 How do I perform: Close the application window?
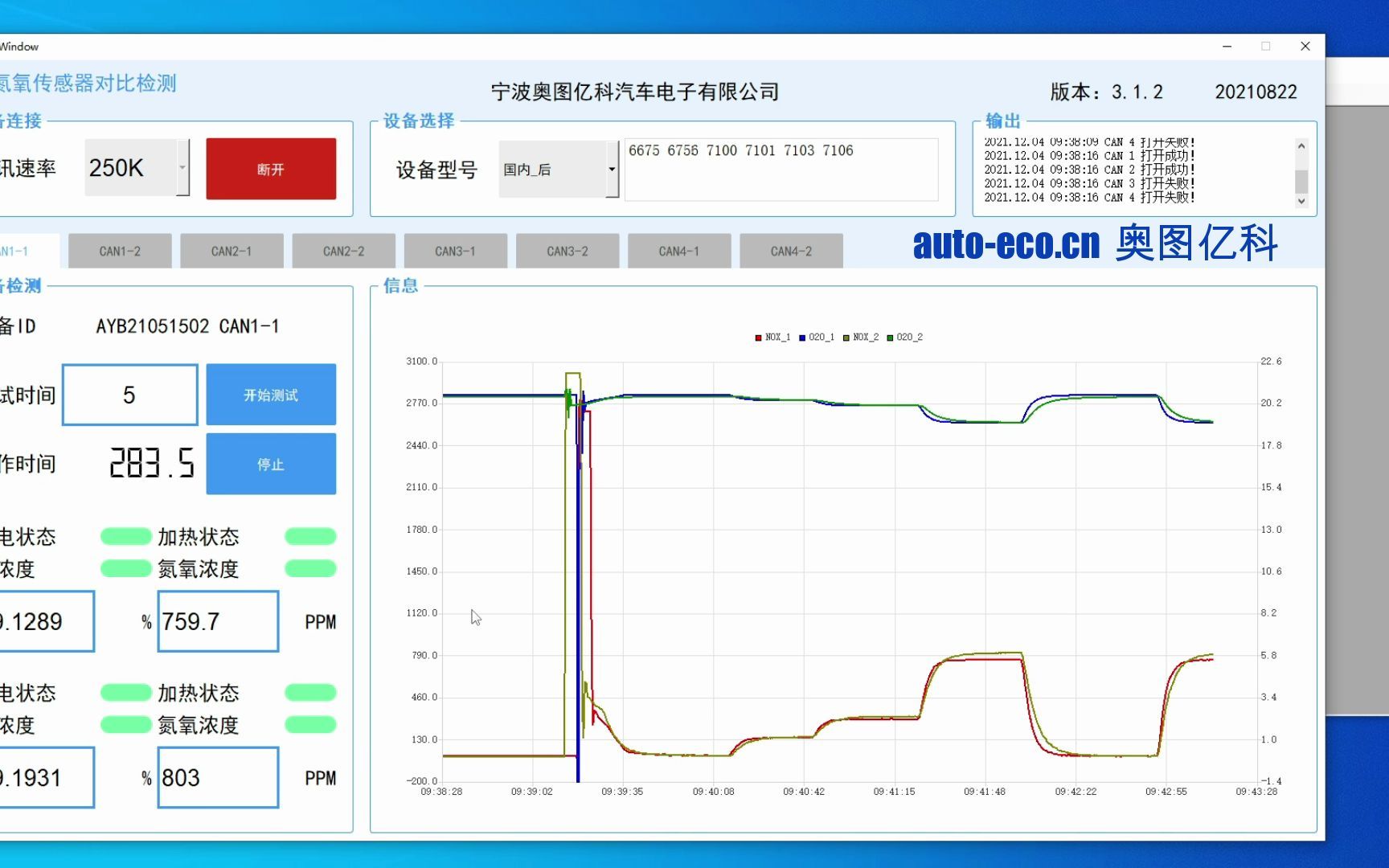[x=1305, y=47]
